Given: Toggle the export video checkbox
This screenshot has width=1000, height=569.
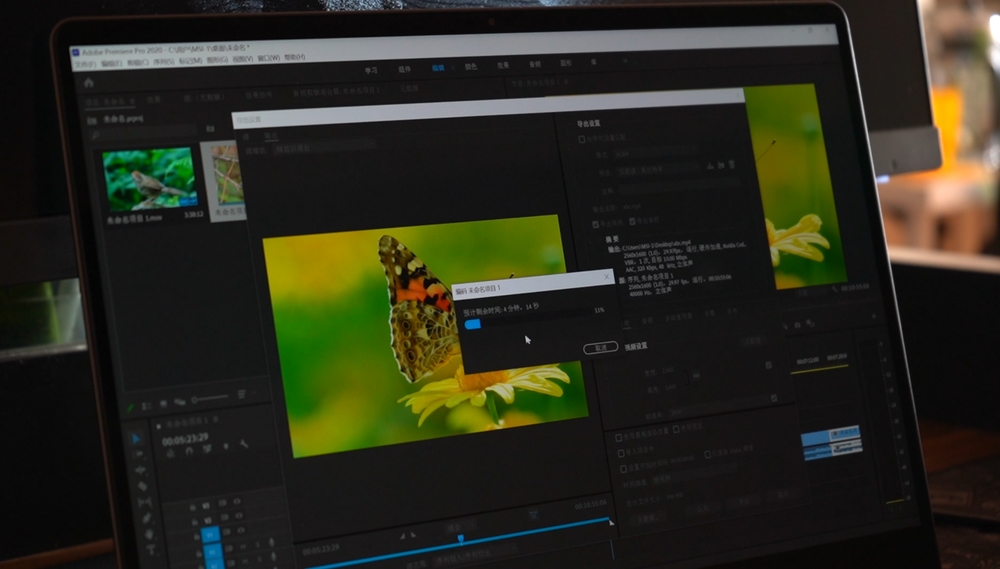Looking at the screenshot, I should click(x=596, y=224).
